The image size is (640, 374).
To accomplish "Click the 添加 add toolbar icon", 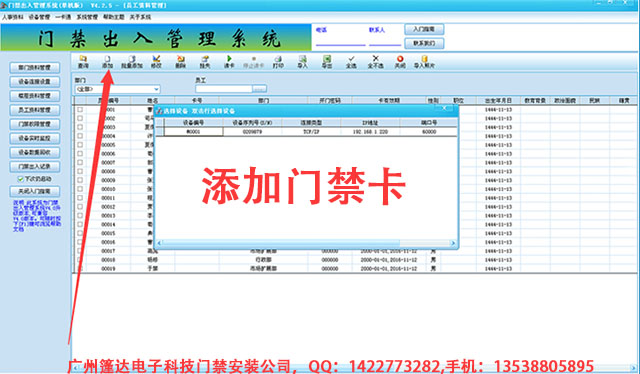I will [107, 62].
